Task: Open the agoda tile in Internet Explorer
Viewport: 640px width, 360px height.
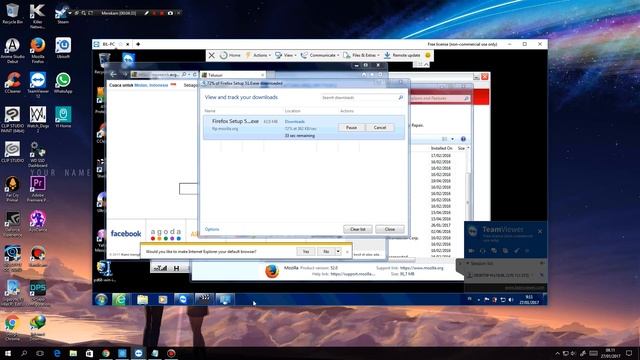Action: (166, 234)
